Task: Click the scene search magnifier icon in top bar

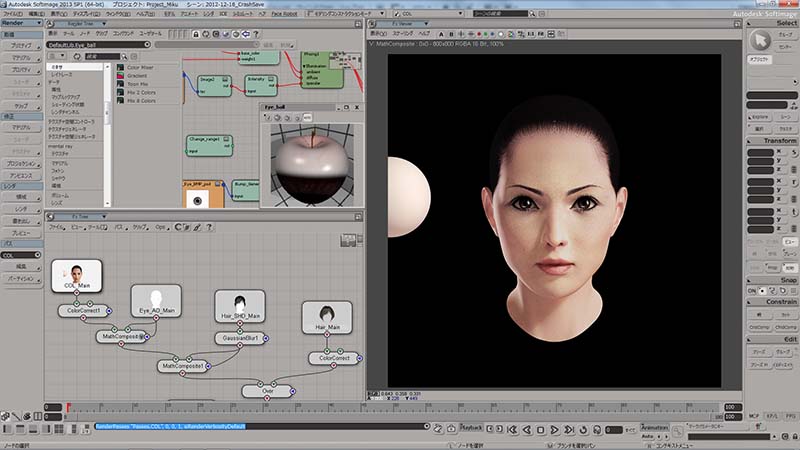Action: 532,14
